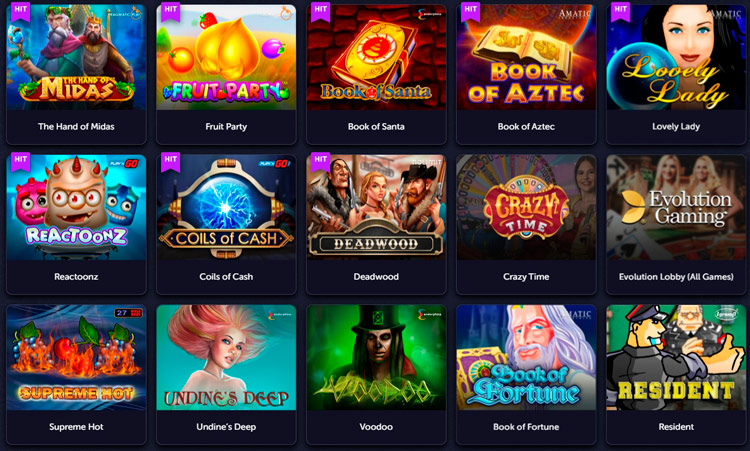The image size is (750, 451).
Task: Launch the Undine's Deep game artwork
Action: coord(226,358)
